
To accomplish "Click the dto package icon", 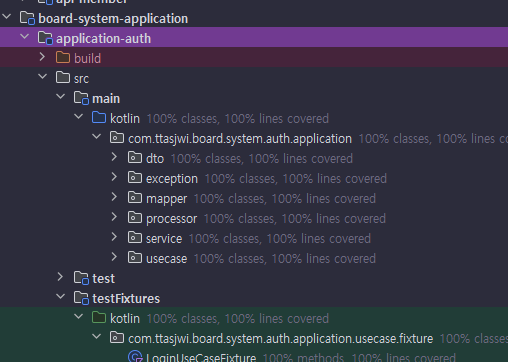I will (x=135, y=158).
